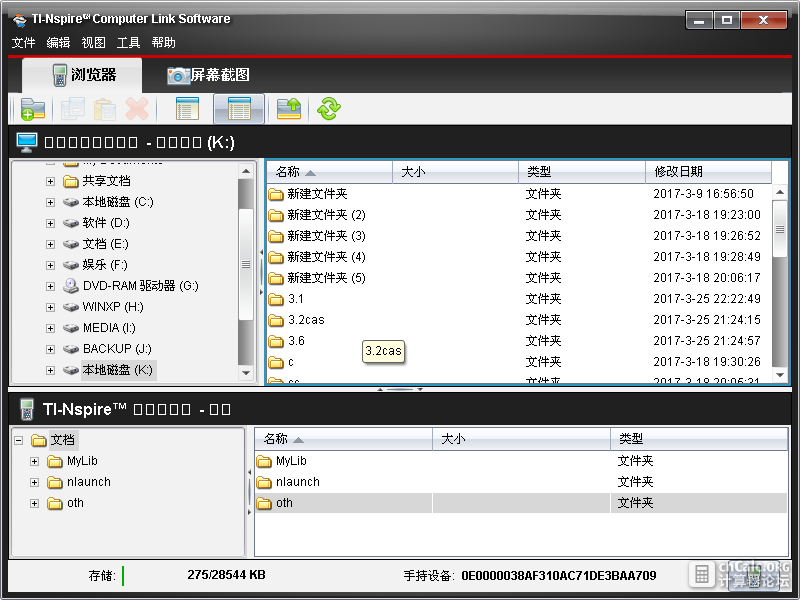Select the 新建文件夹 (3) row
The height and width of the screenshot is (600, 800).
click(x=519, y=236)
